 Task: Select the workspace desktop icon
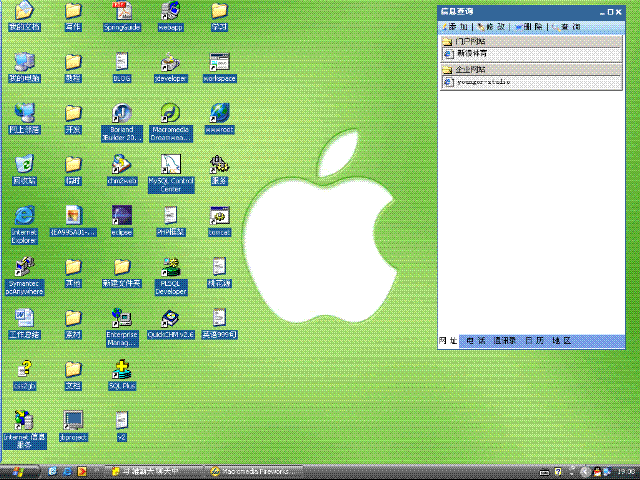[220, 67]
